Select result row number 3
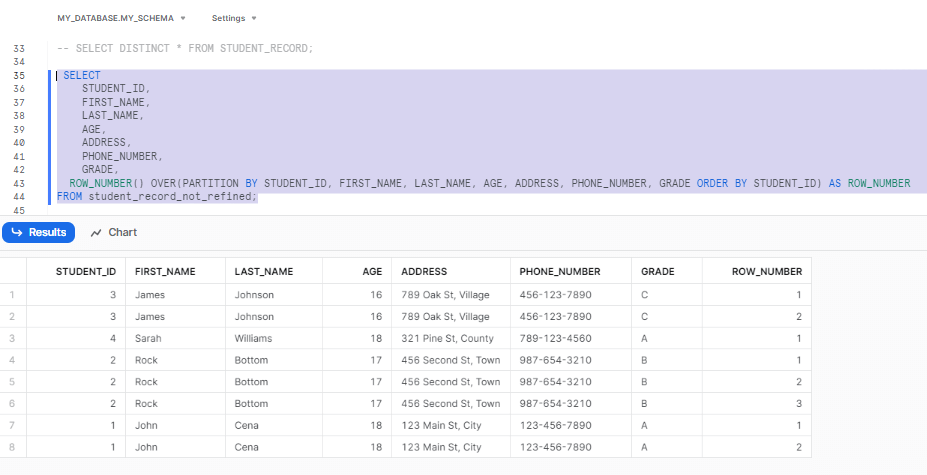Screen dimensions: 927x475 [x=12, y=338]
